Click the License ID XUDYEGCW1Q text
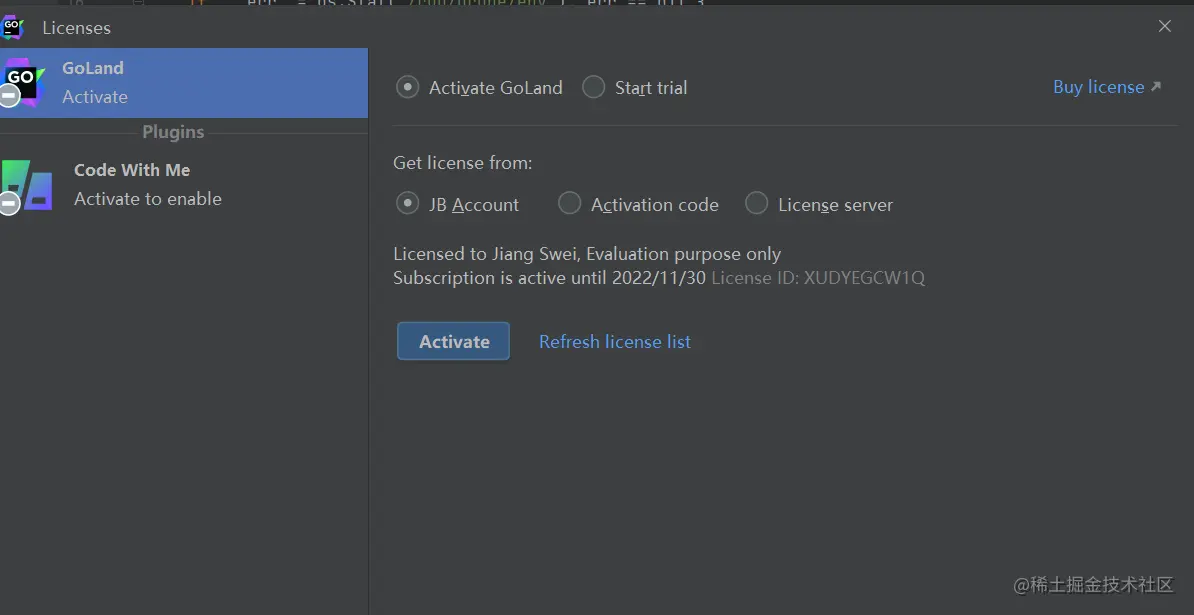The width and height of the screenshot is (1194, 615). [x=818, y=278]
